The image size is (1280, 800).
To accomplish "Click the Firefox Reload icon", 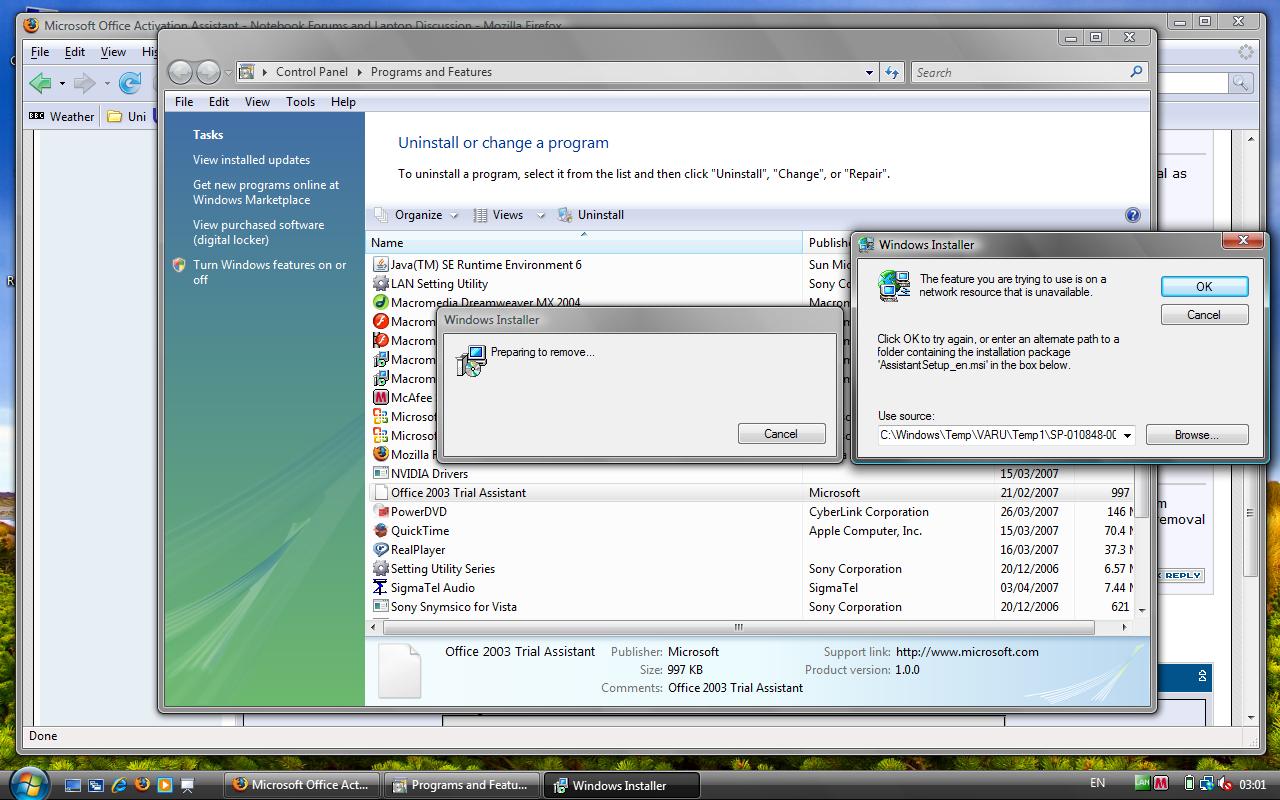I will (x=130, y=83).
